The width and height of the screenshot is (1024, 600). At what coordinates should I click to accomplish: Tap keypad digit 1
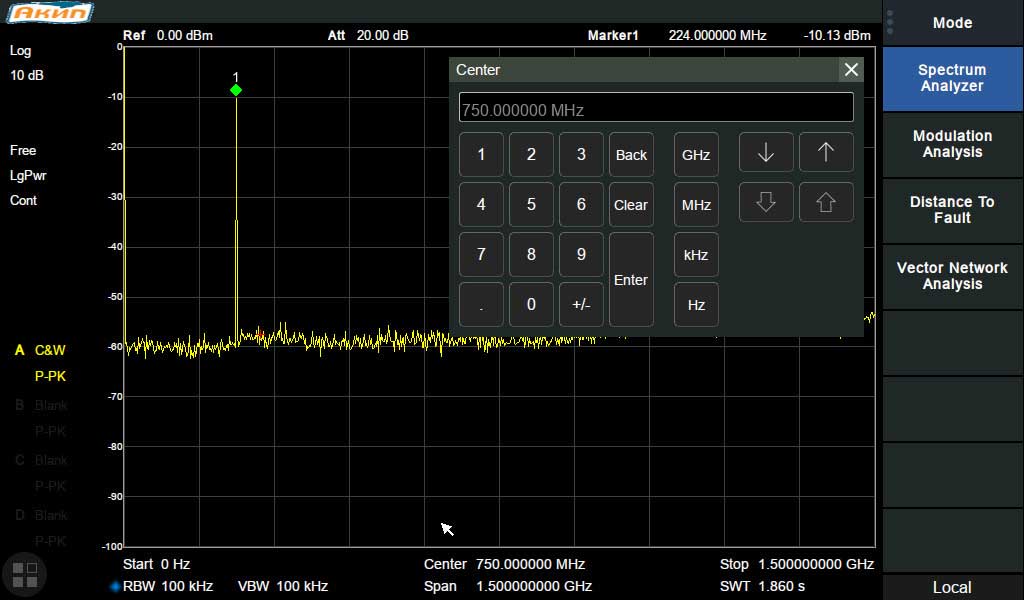pyautogui.click(x=481, y=155)
